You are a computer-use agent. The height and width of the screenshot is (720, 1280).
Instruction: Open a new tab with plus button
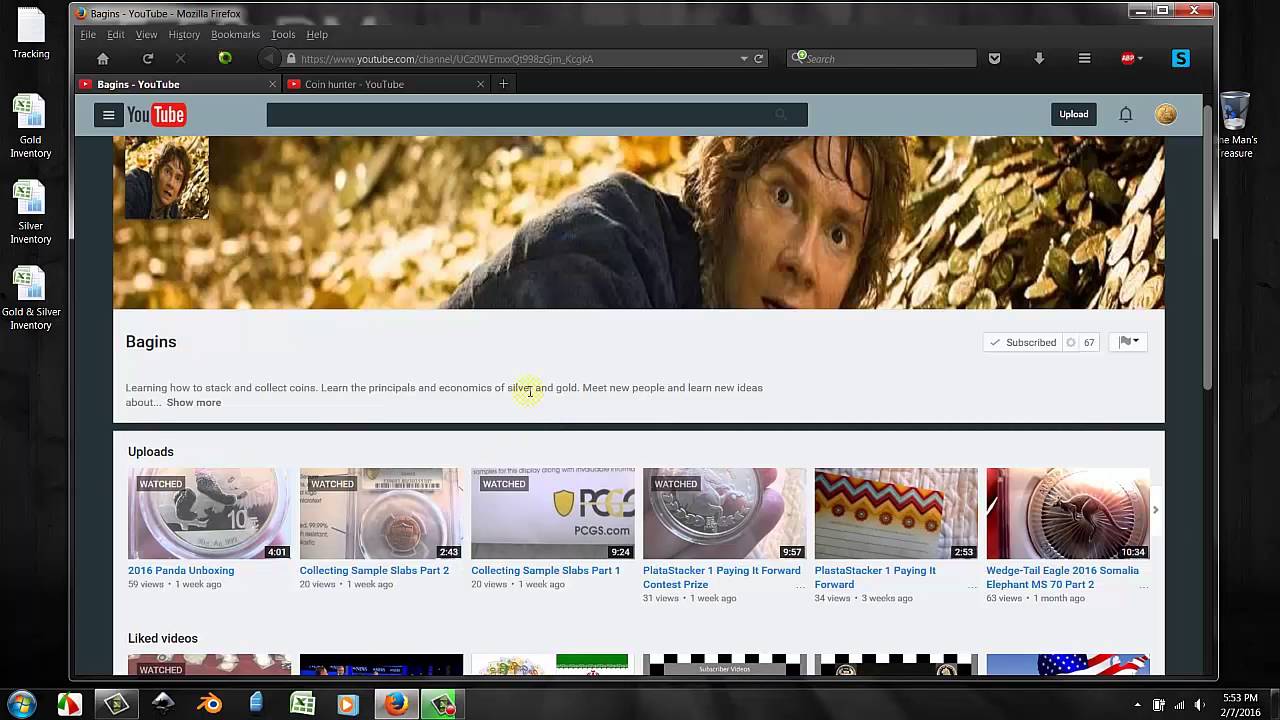click(x=503, y=84)
